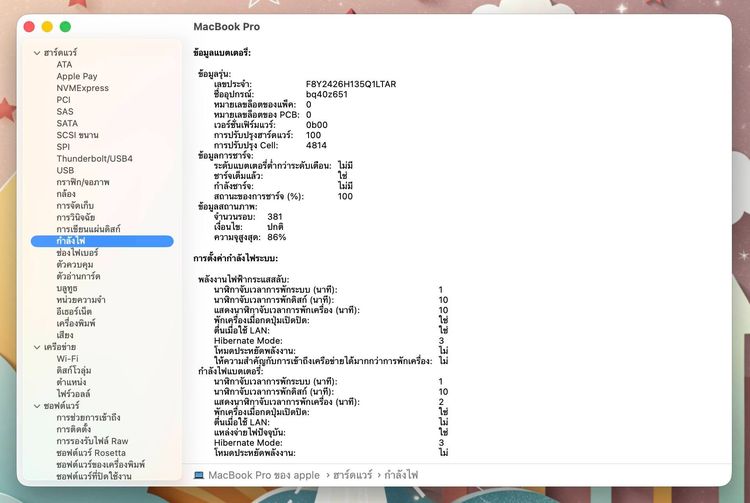Select PCI in the sidebar
Screen dimensions: 750x503
pos(63,100)
